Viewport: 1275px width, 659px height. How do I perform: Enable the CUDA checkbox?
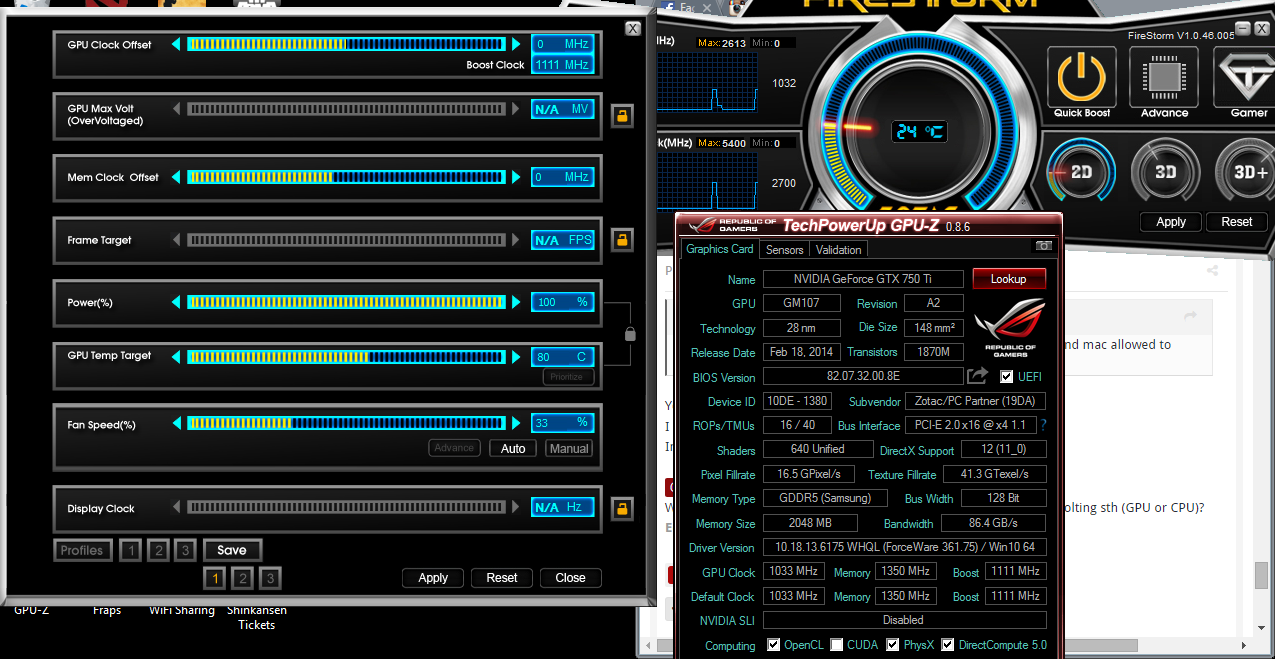tap(836, 645)
